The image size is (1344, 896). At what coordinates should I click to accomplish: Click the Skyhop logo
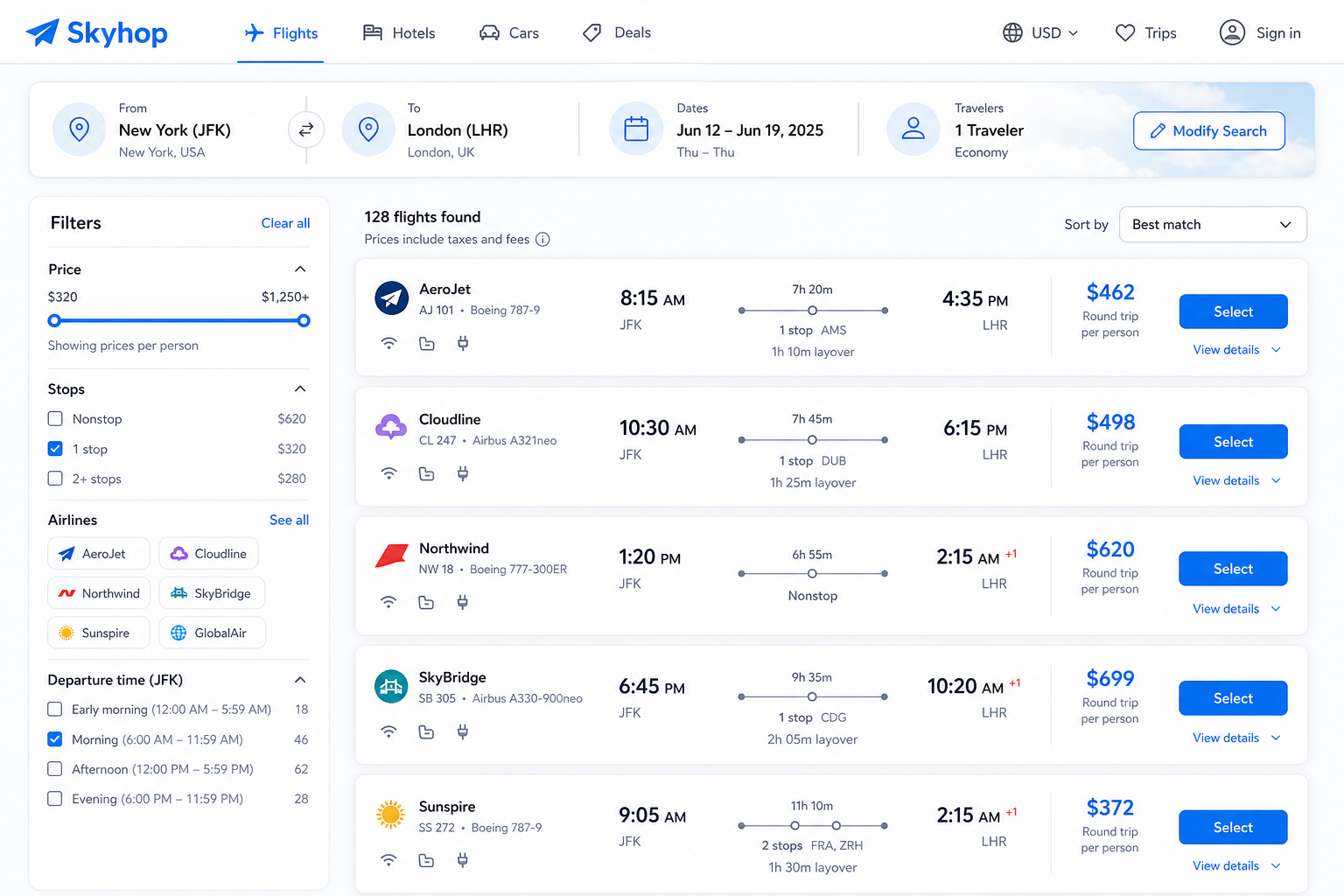[96, 33]
